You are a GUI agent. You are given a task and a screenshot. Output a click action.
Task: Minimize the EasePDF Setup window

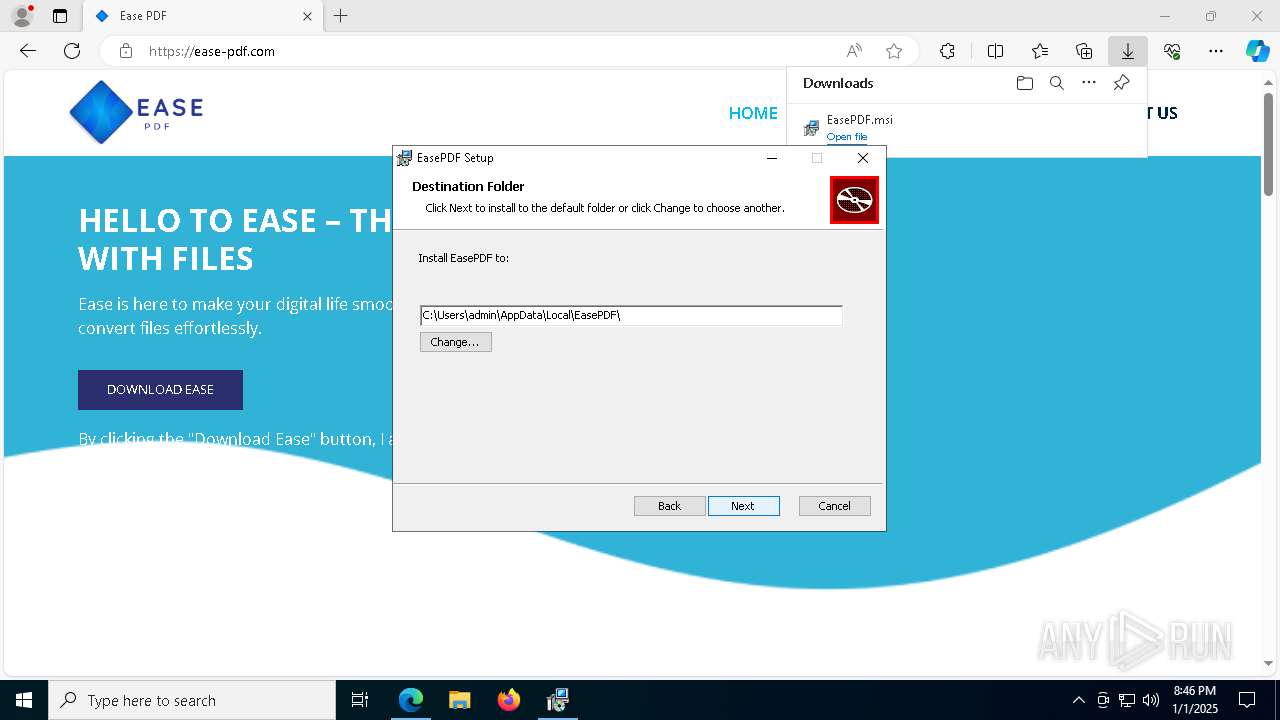point(772,158)
